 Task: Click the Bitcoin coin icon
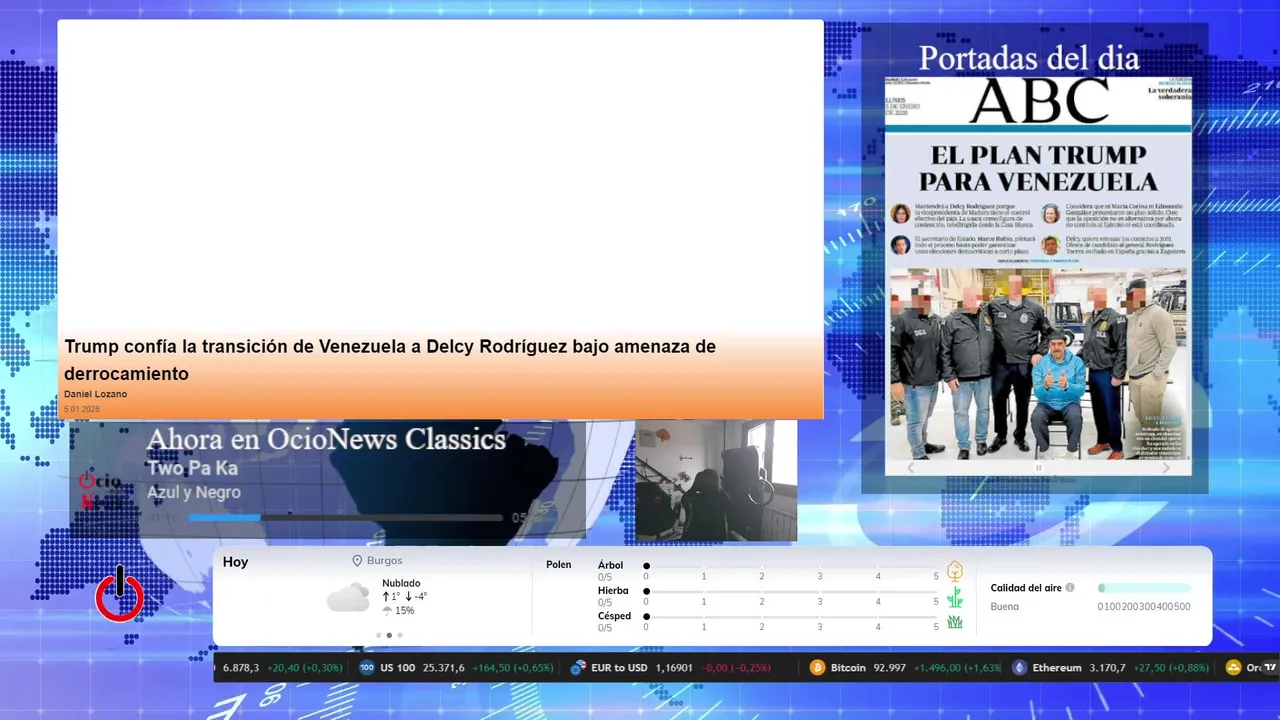[x=817, y=667]
